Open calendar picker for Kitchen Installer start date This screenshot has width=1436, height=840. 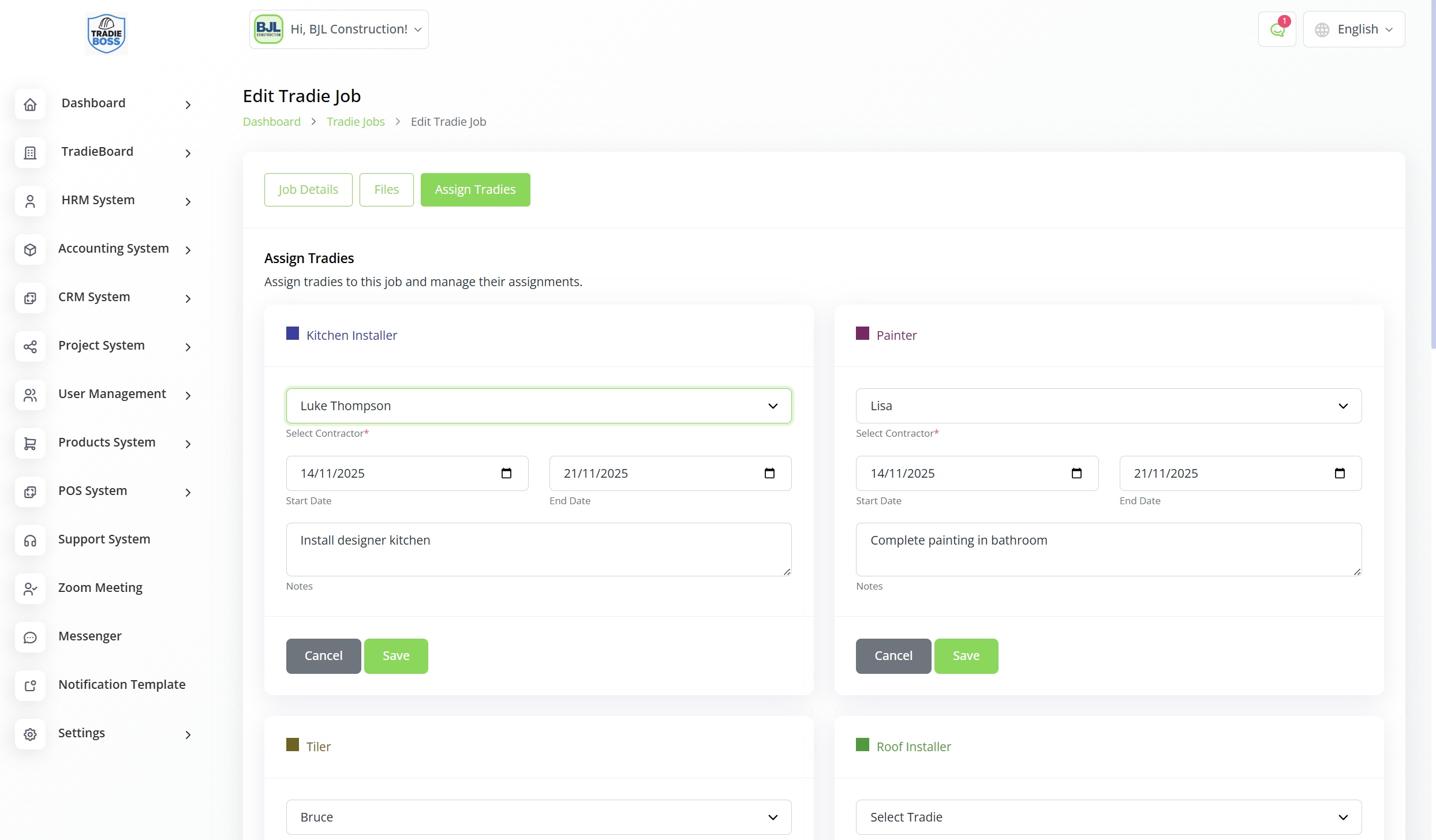506,473
